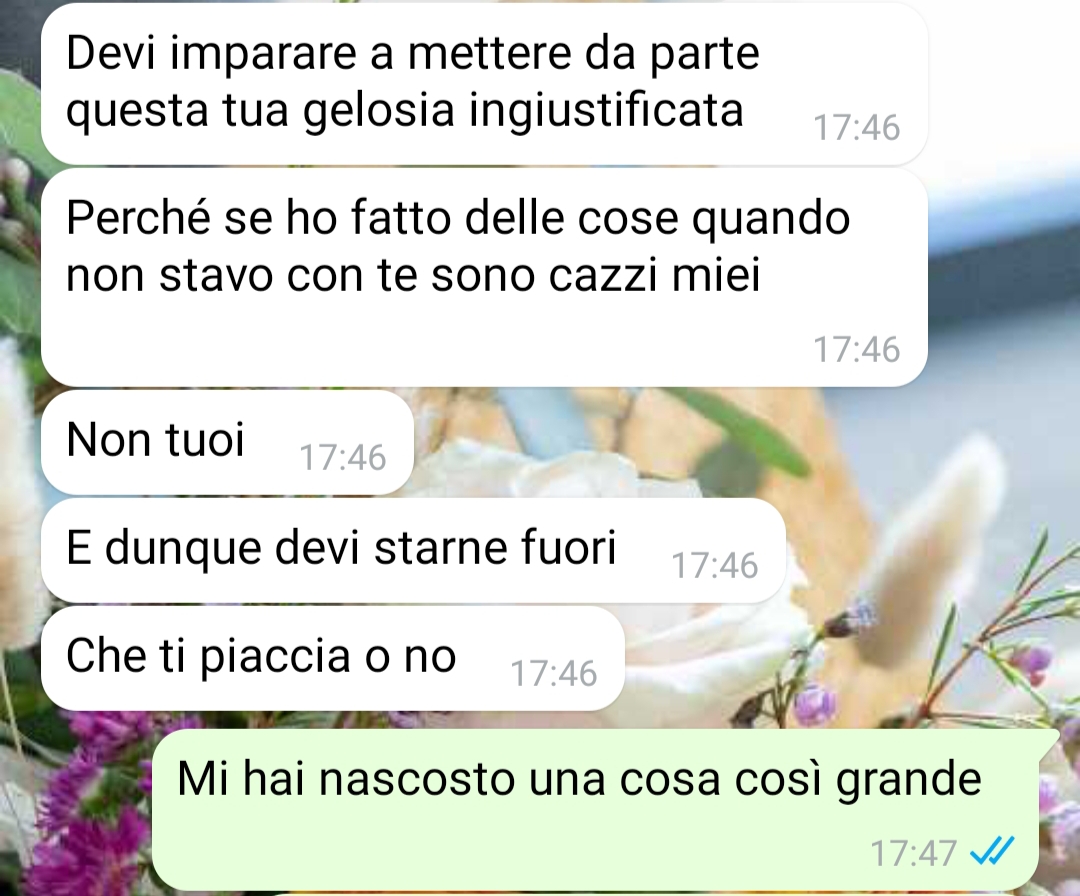1080x896 pixels.
Task: Select the message starting 'Perché se ho fatto'
Action: pyautogui.click(x=484, y=278)
